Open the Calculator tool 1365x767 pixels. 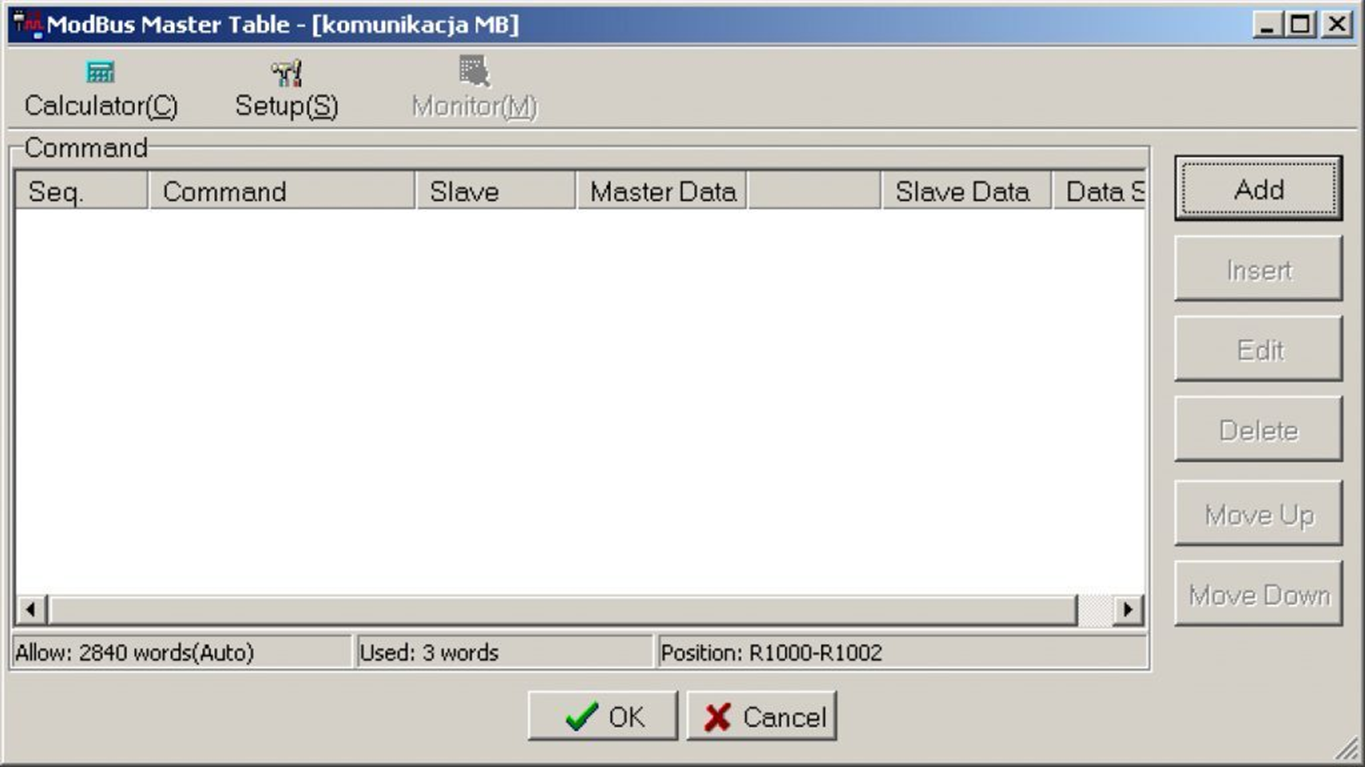coord(101,89)
